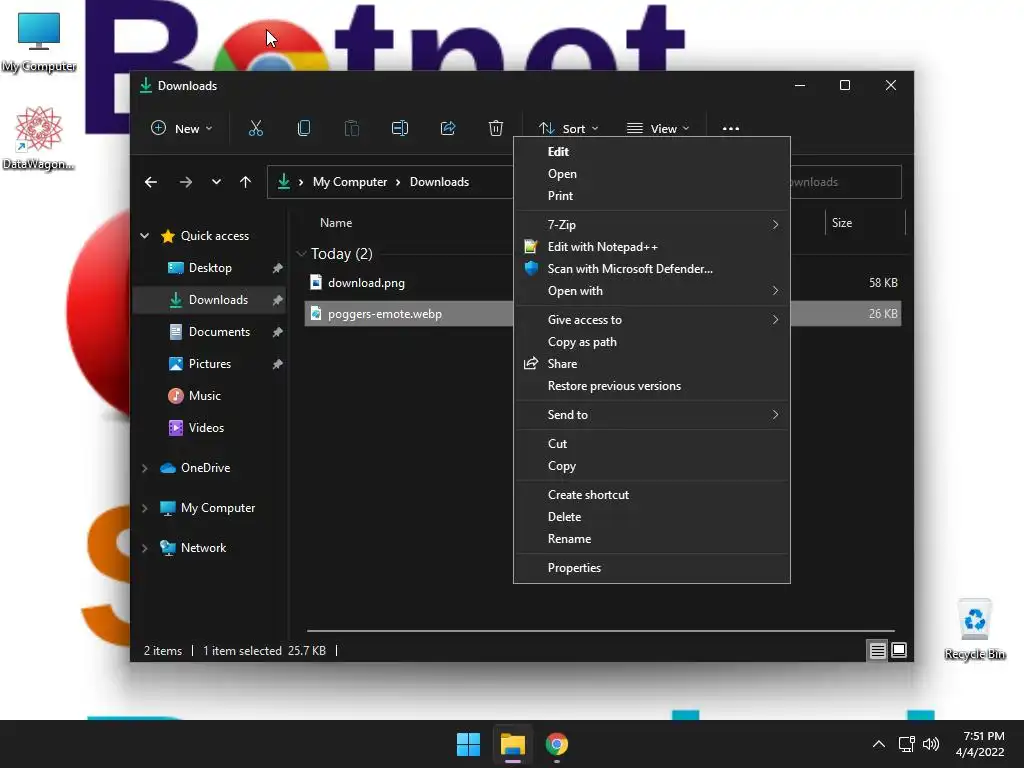The height and width of the screenshot is (768, 1024).
Task: Open the Windows Start button
Action: (x=468, y=744)
